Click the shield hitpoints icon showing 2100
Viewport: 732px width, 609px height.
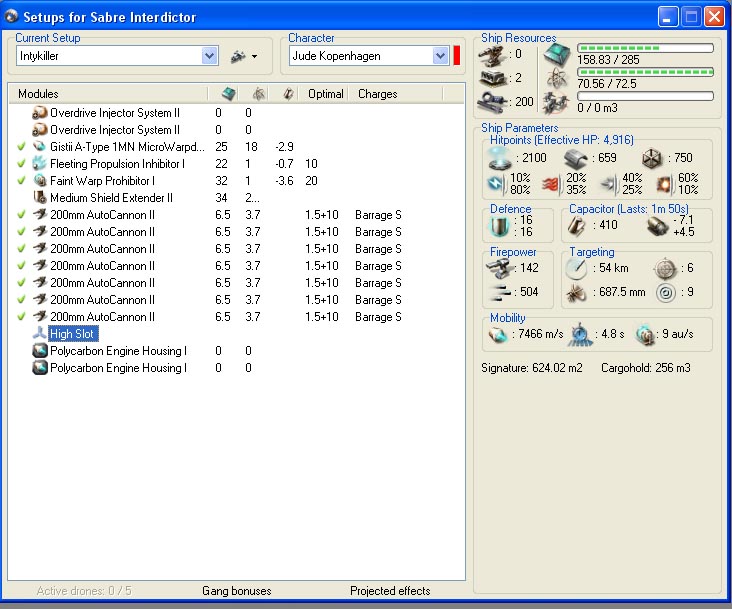pyautogui.click(x=500, y=158)
